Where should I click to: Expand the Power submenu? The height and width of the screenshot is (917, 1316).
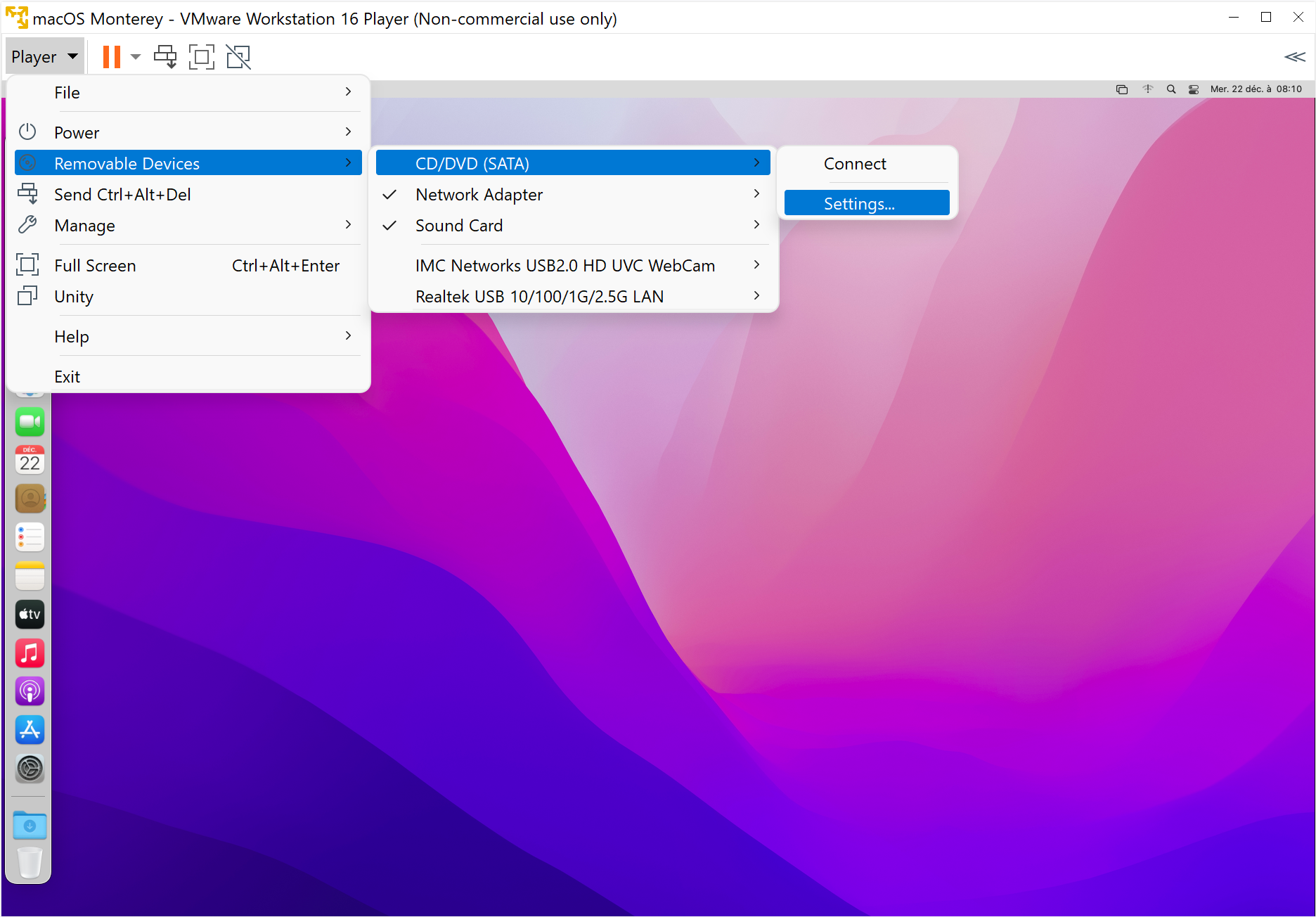(x=77, y=132)
